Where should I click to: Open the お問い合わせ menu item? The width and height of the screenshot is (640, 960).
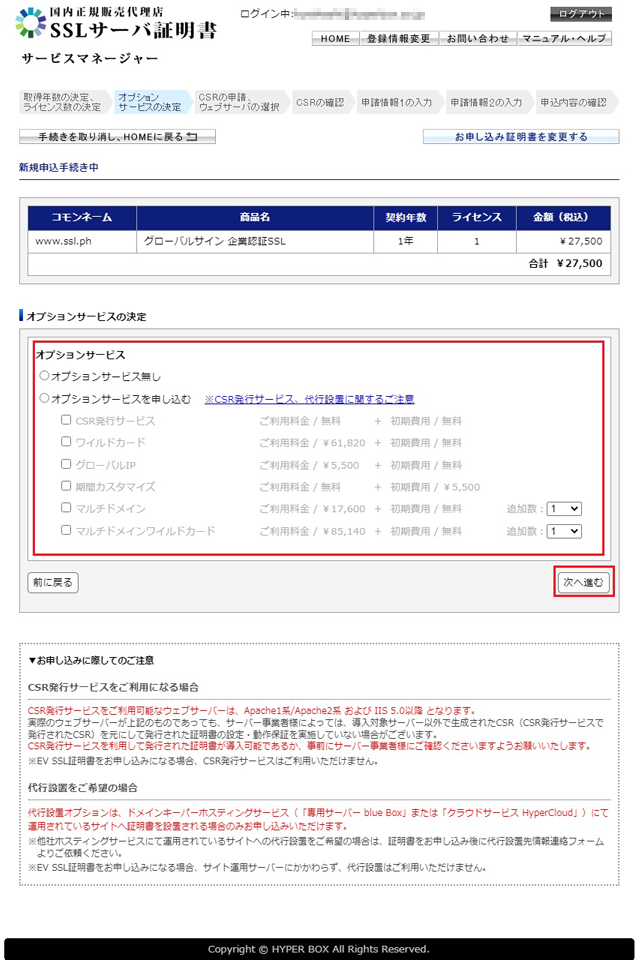[x=477, y=39]
